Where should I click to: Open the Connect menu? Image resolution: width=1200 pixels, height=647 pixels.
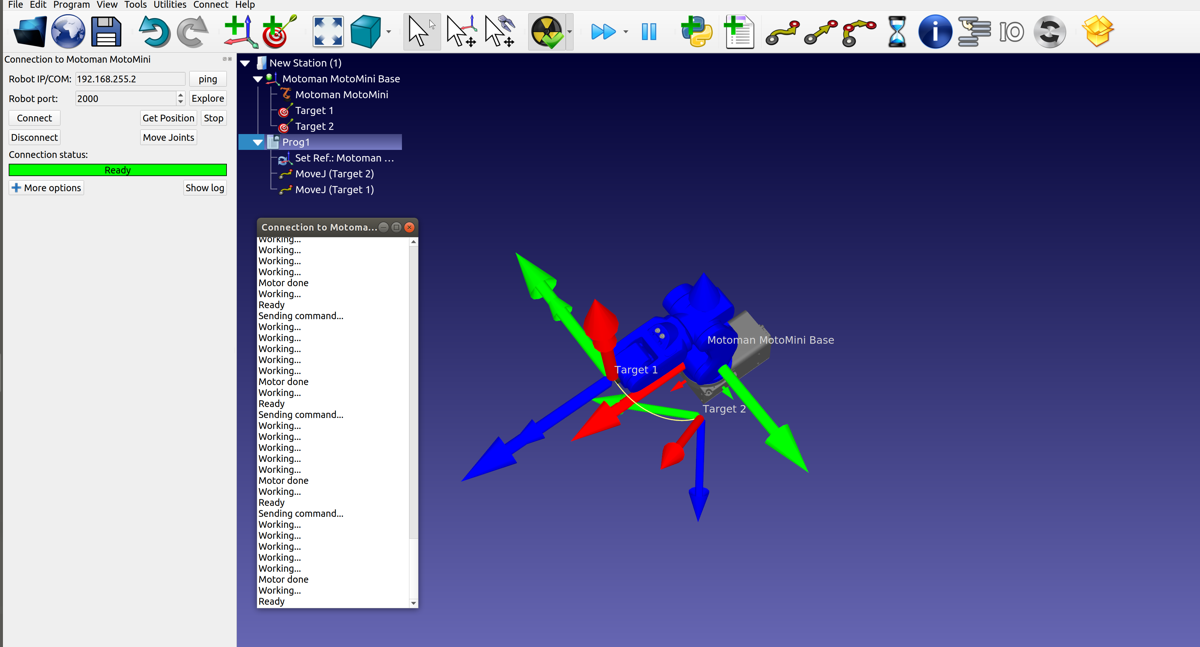tap(211, 5)
